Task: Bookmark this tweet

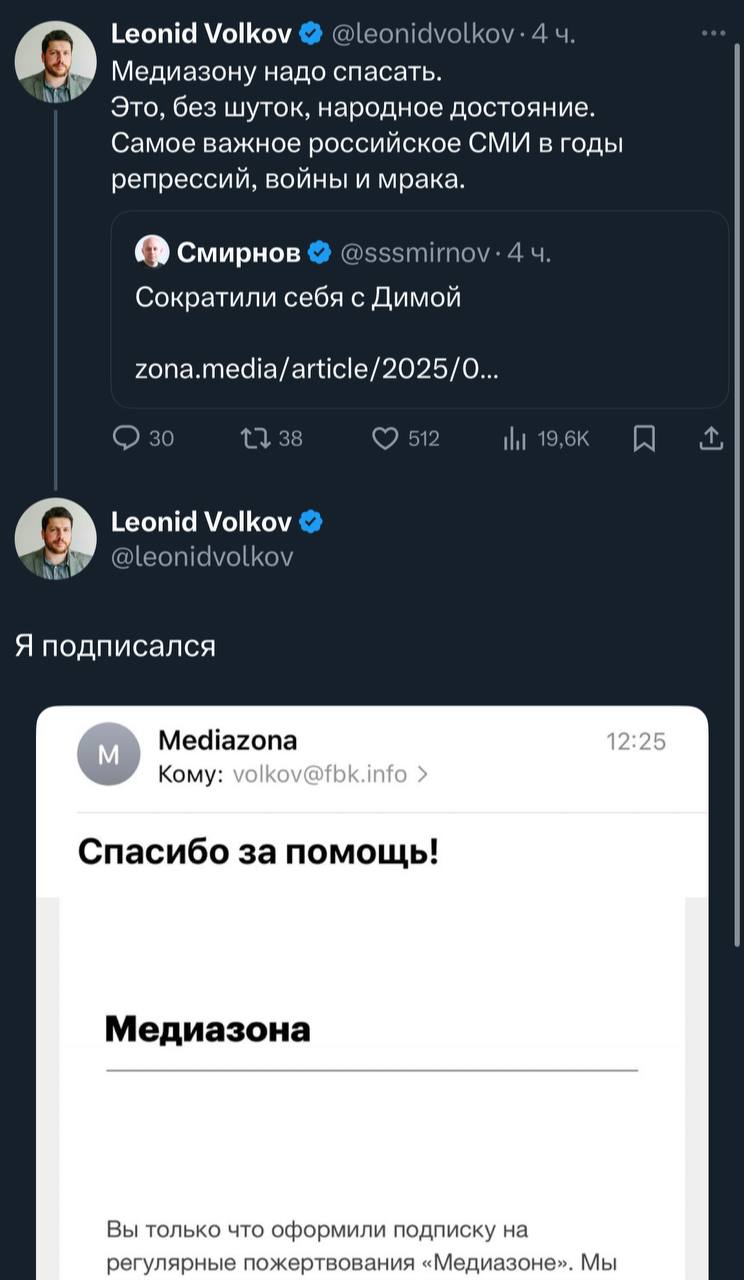Action: pos(645,438)
